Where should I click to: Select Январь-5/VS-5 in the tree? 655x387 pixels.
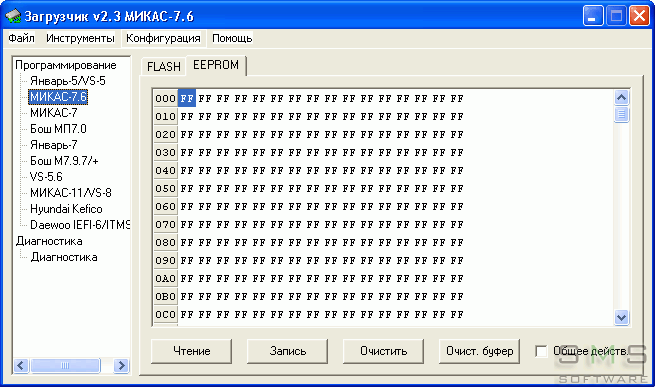(68, 81)
